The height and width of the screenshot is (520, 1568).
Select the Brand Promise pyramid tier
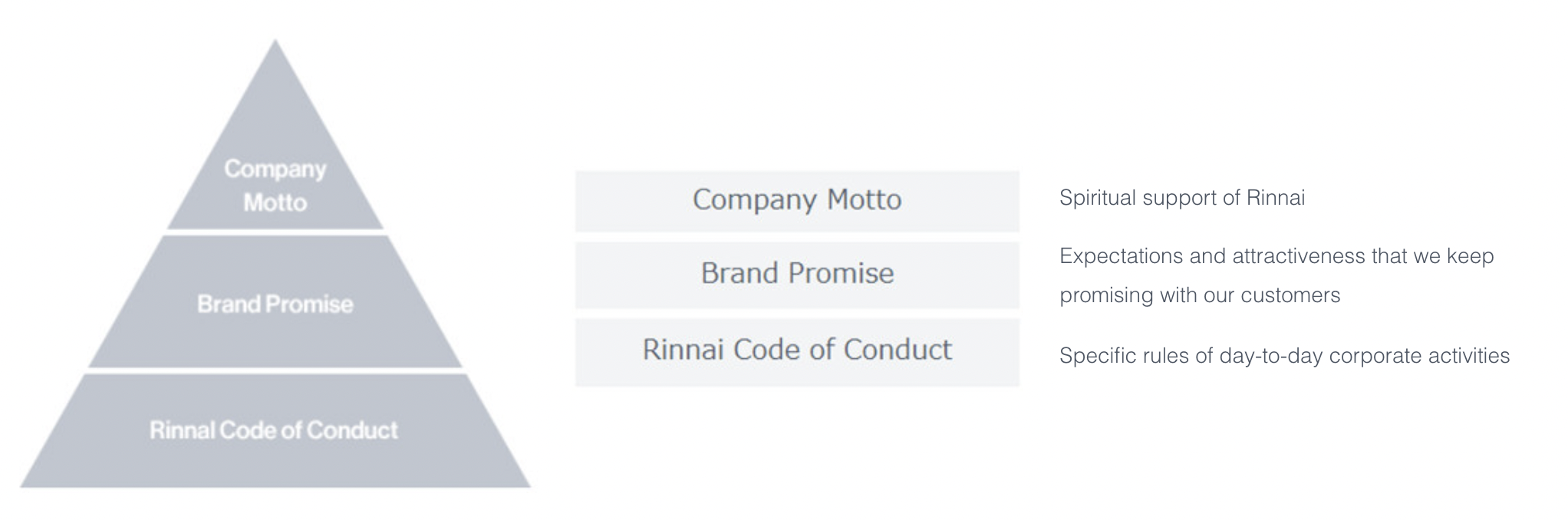click(275, 302)
